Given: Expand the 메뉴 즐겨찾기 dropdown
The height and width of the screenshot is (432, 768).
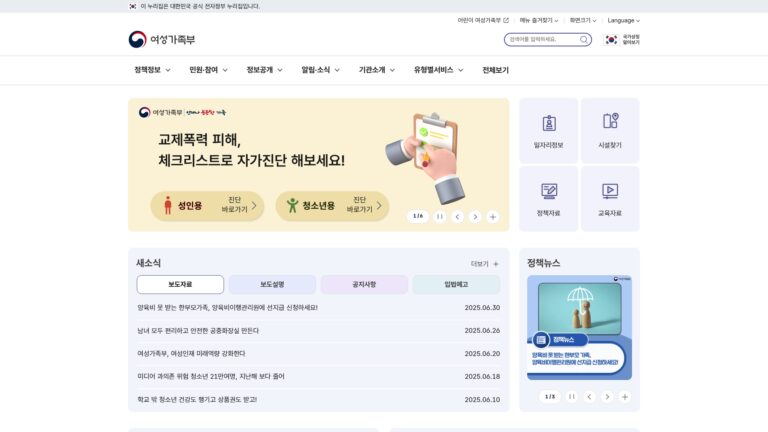Looking at the screenshot, I should click(539, 21).
